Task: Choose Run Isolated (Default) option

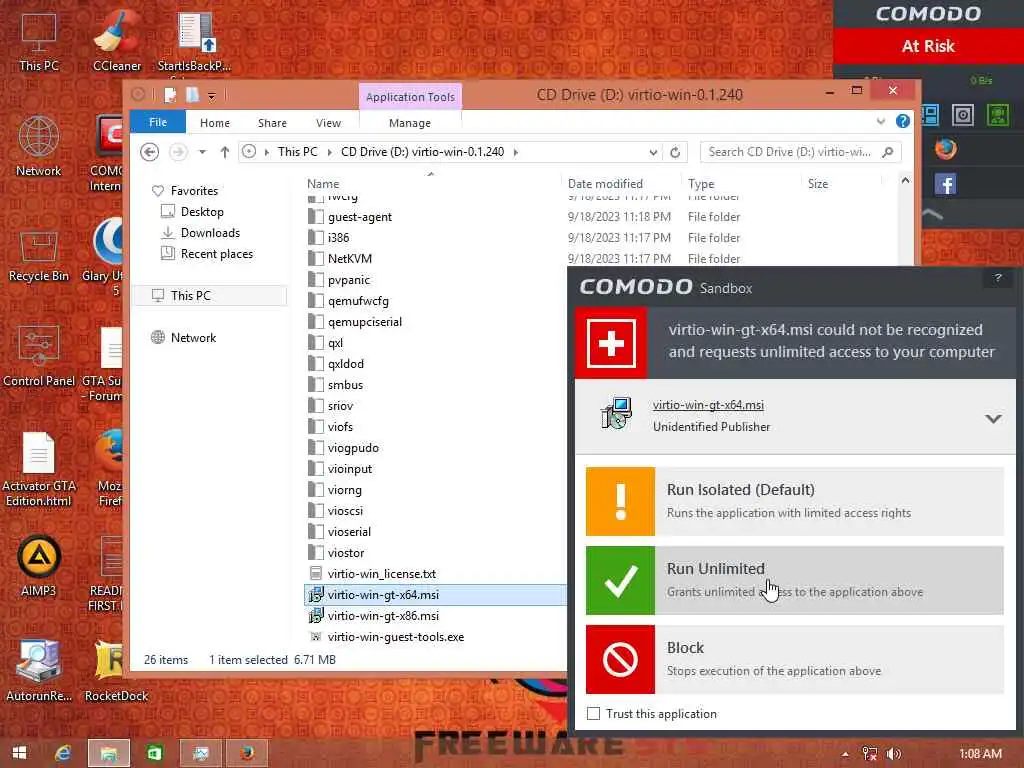Action: pos(795,501)
